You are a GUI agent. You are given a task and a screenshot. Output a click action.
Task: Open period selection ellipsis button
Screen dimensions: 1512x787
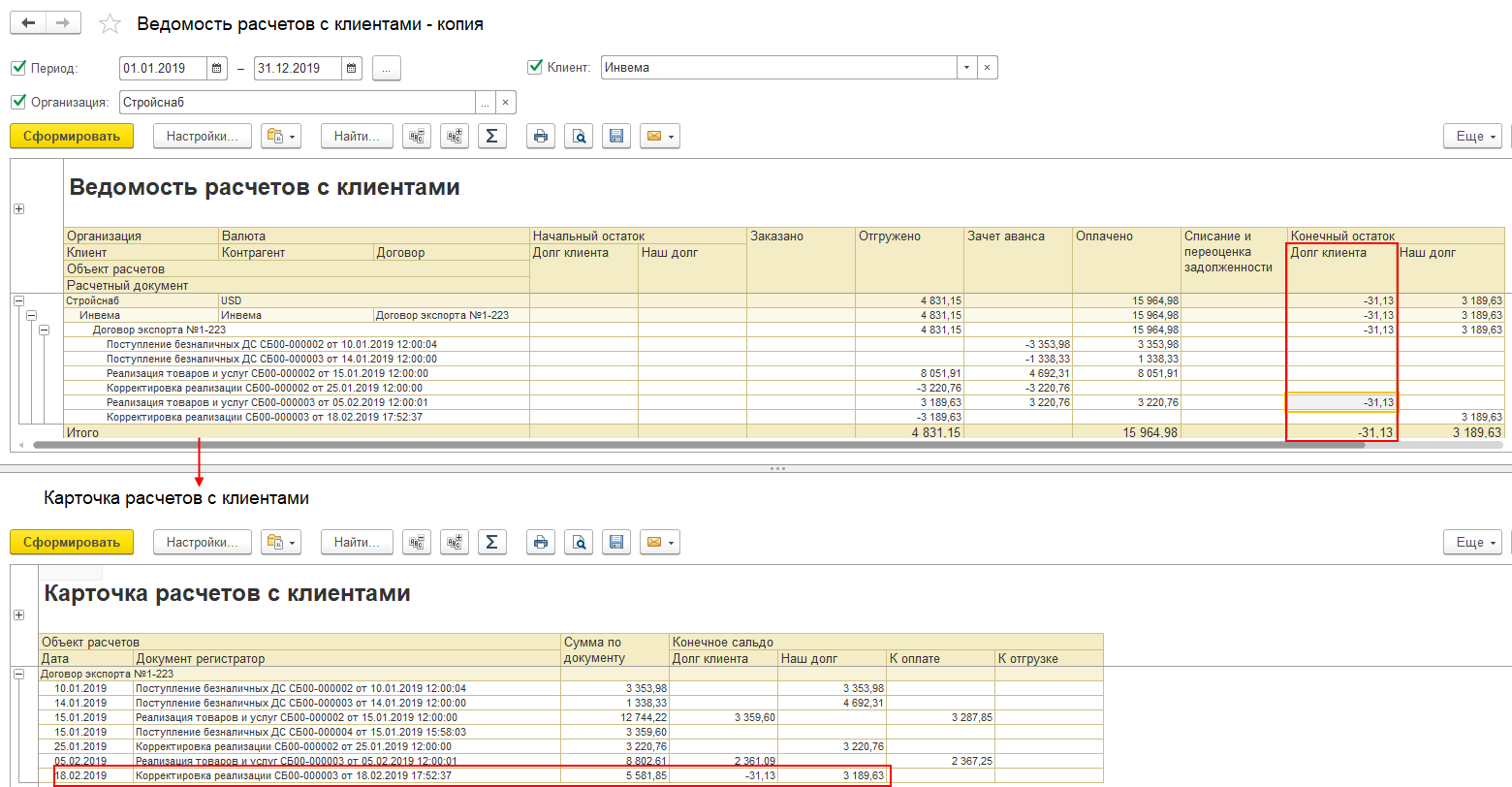(x=386, y=68)
